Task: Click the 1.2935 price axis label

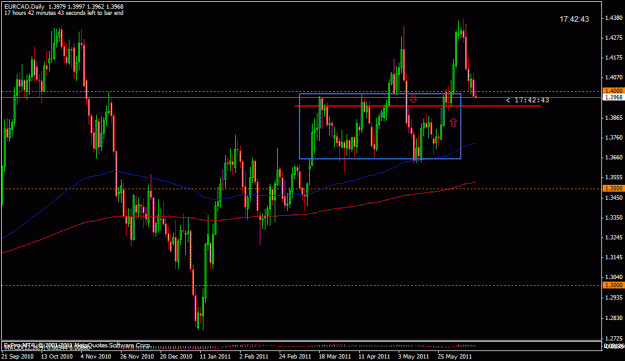Action: pyautogui.click(x=614, y=298)
